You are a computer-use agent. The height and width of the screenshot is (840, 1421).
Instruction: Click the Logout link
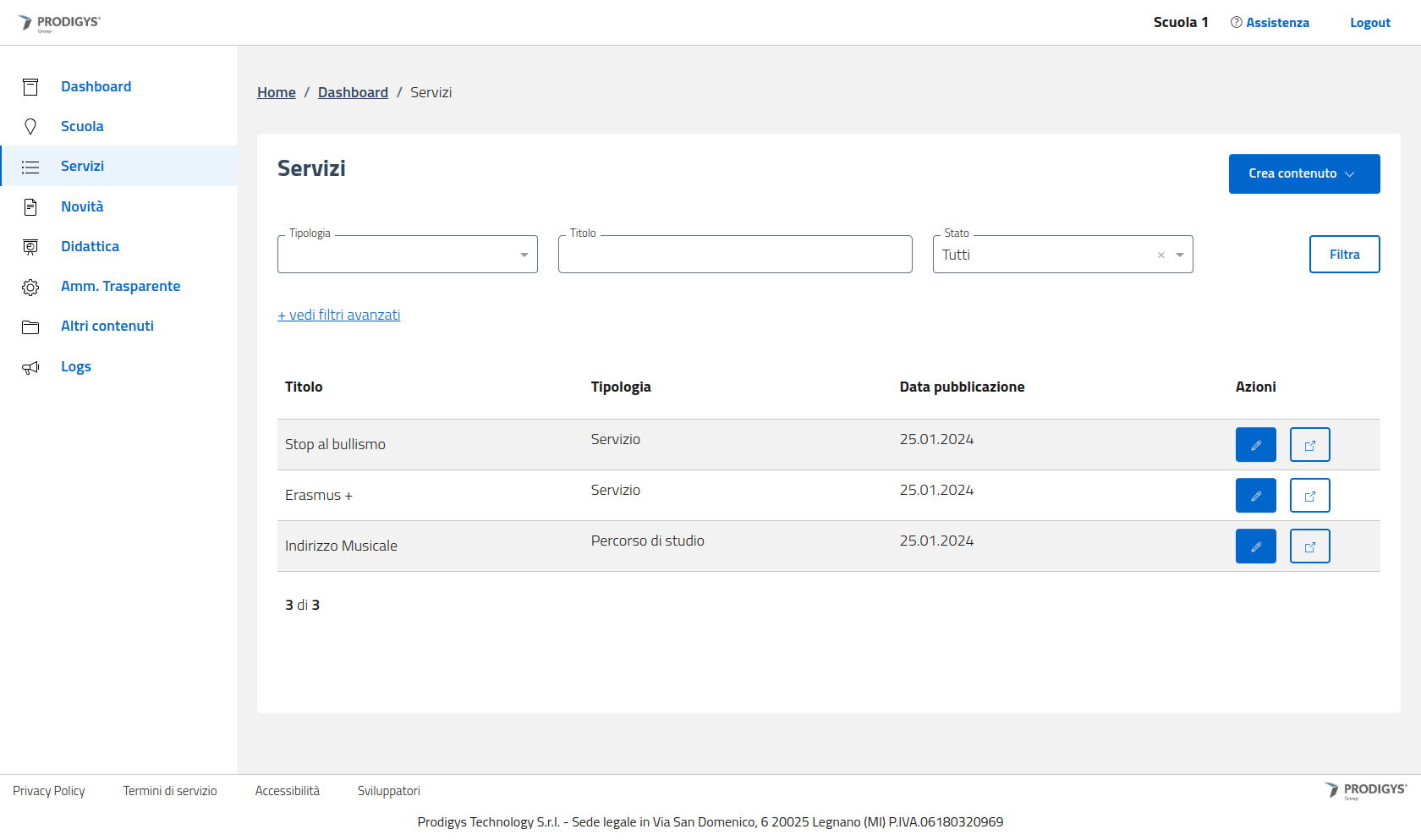pyautogui.click(x=1369, y=23)
